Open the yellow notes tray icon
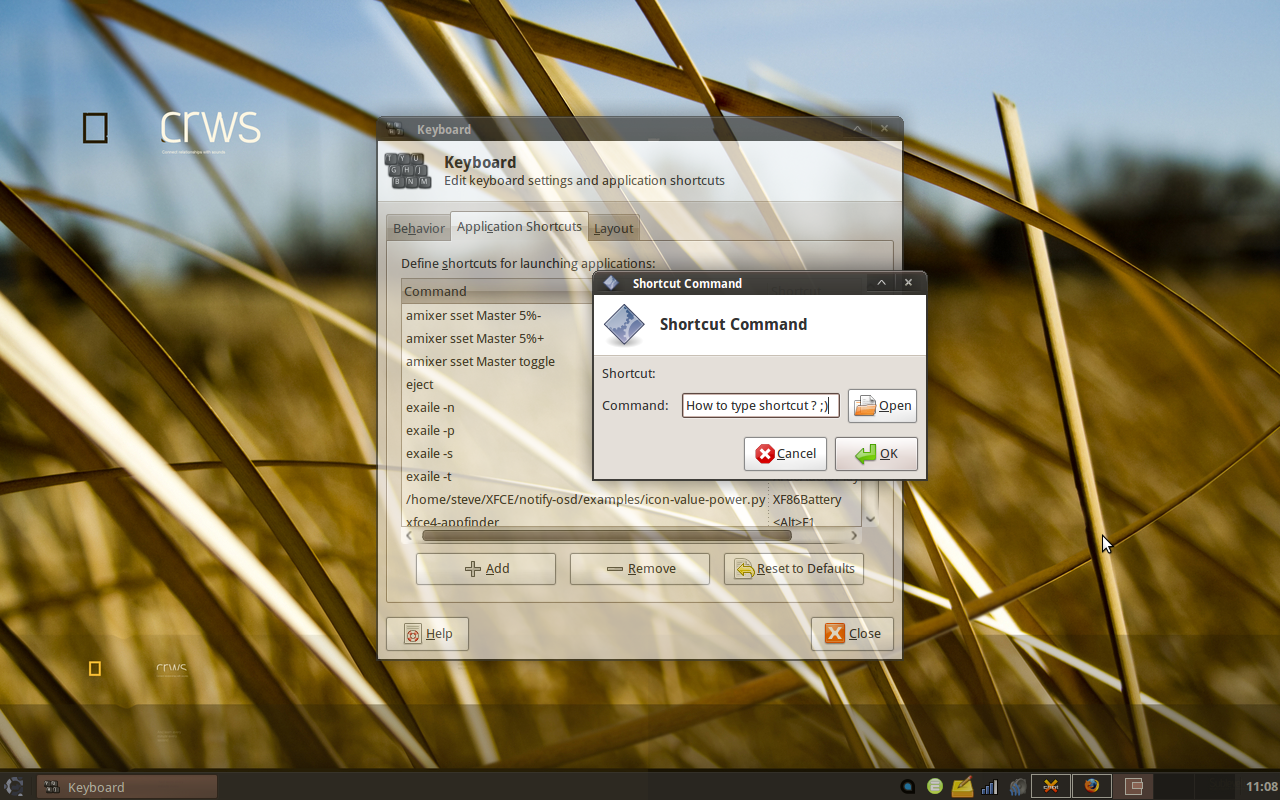 coord(962,787)
